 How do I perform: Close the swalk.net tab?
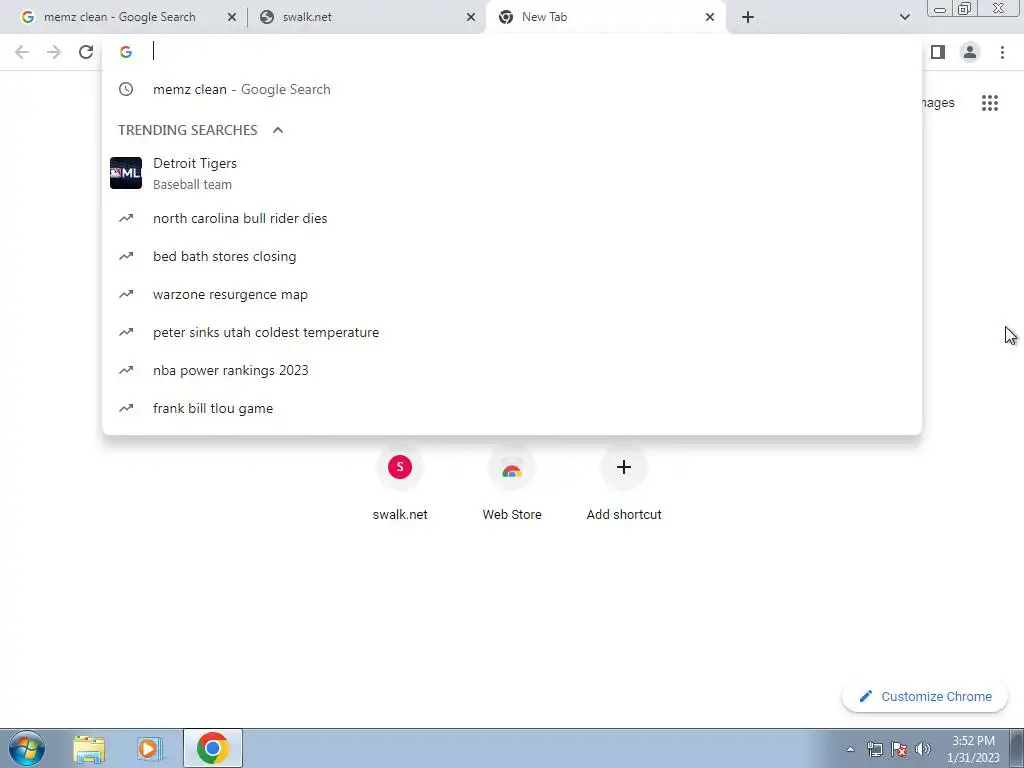[x=471, y=17]
